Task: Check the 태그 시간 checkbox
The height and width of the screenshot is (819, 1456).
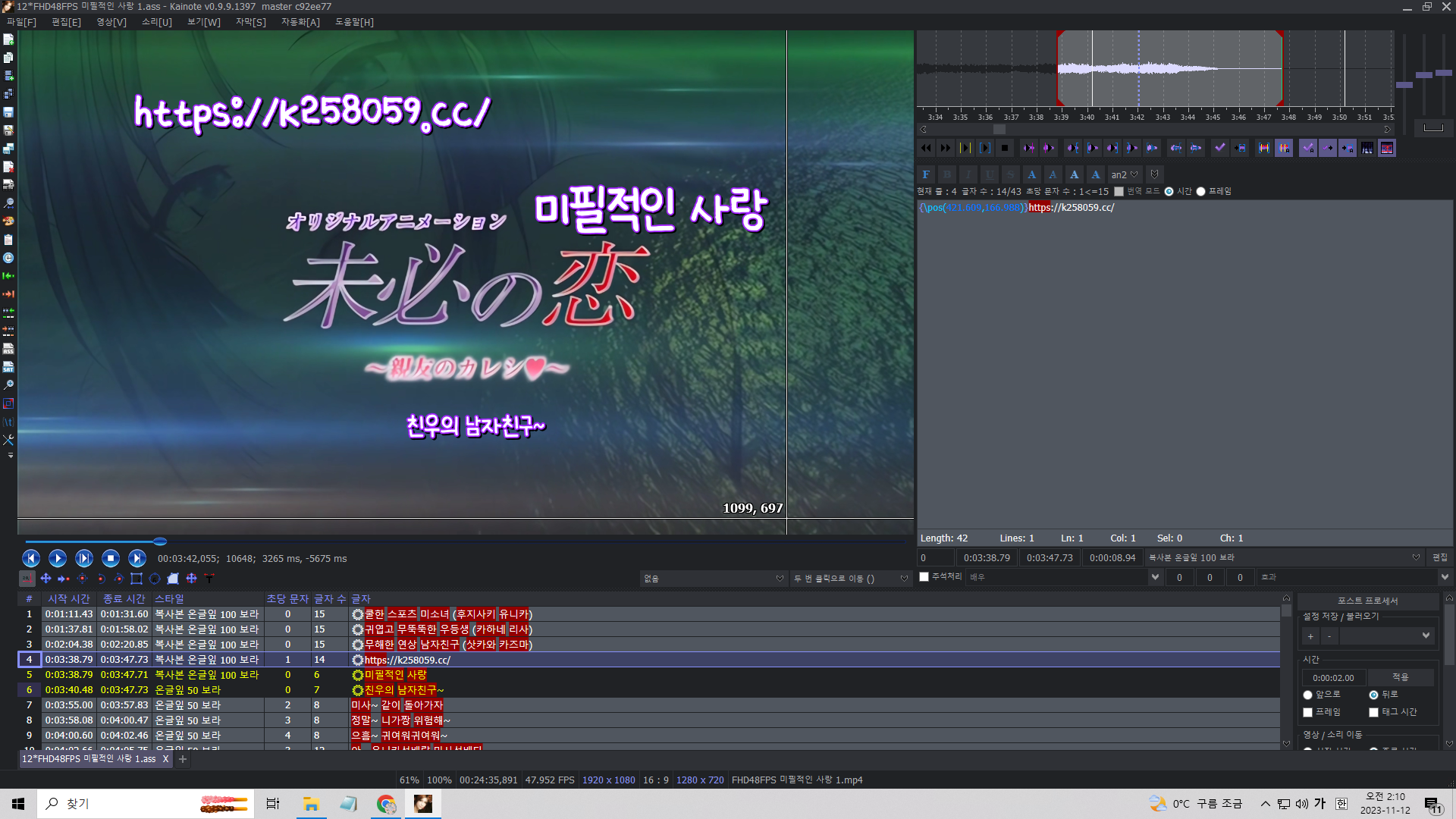Action: point(1373,712)
